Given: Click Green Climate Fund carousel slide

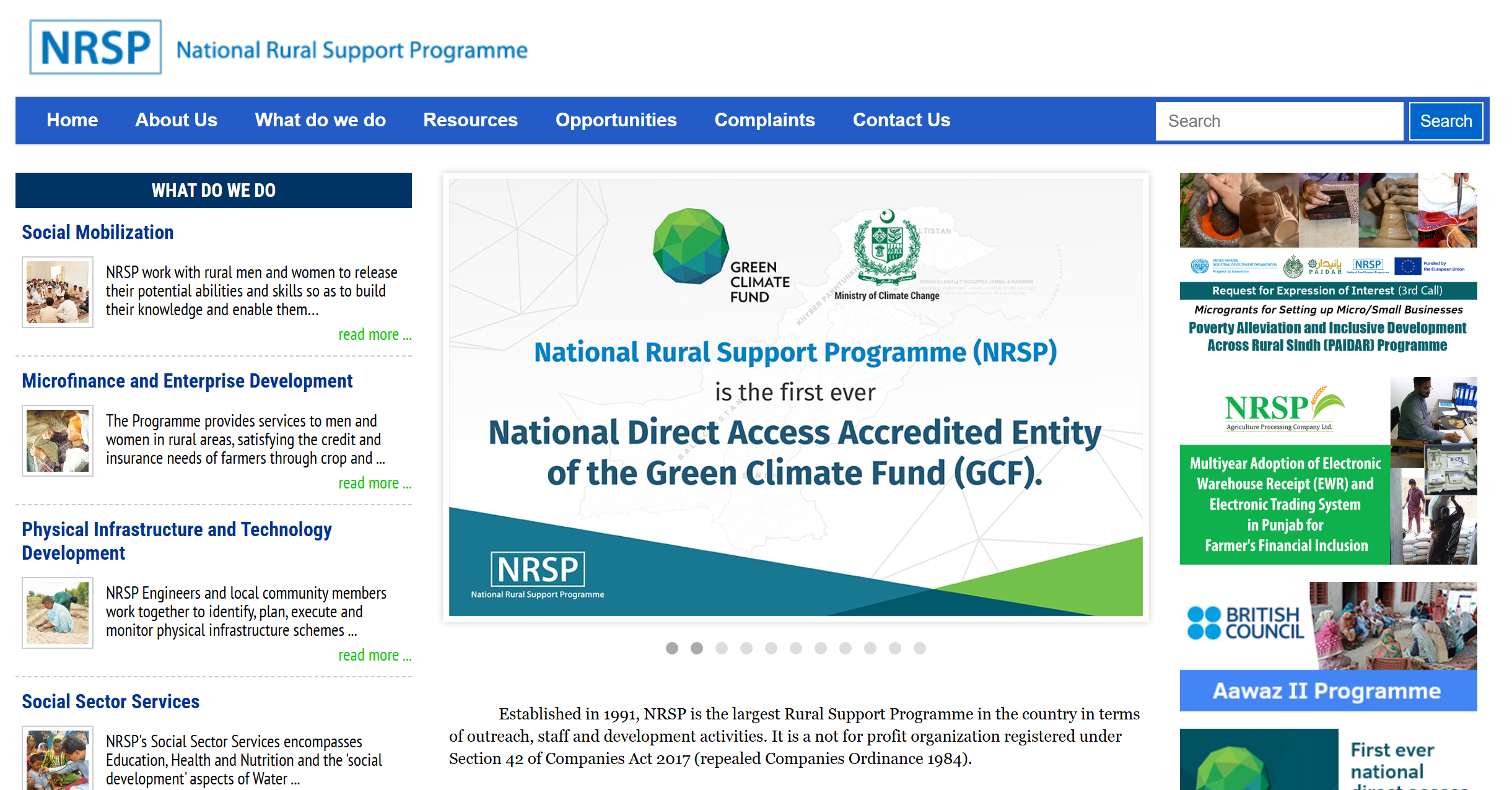Looking at the screenshot, I should click(x=795, y=397).
